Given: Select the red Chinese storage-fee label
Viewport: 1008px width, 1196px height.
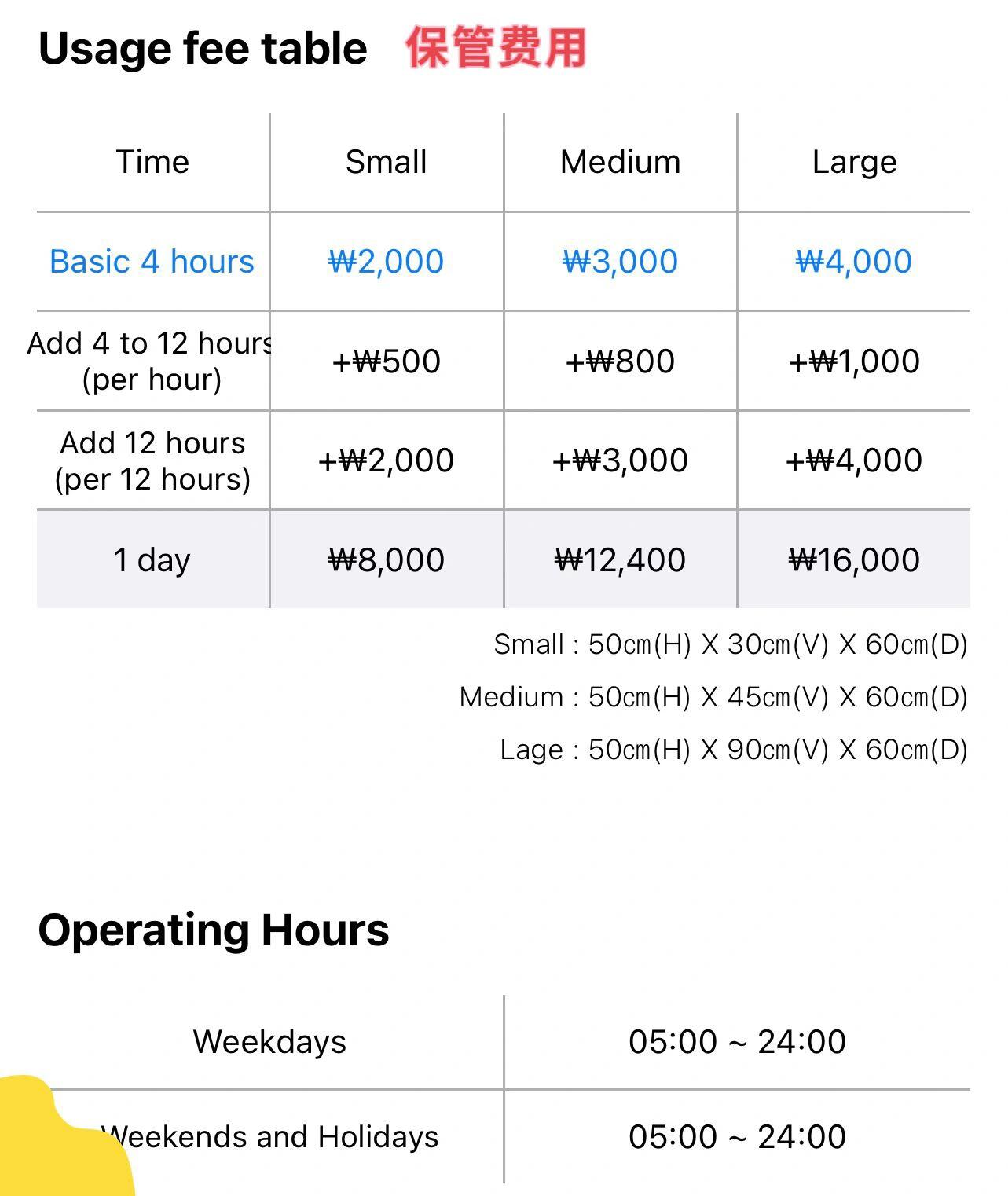Looking at the screenshot, I should (496, 47).
